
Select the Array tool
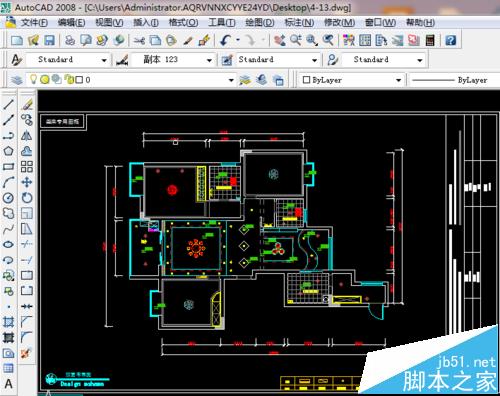27,167
